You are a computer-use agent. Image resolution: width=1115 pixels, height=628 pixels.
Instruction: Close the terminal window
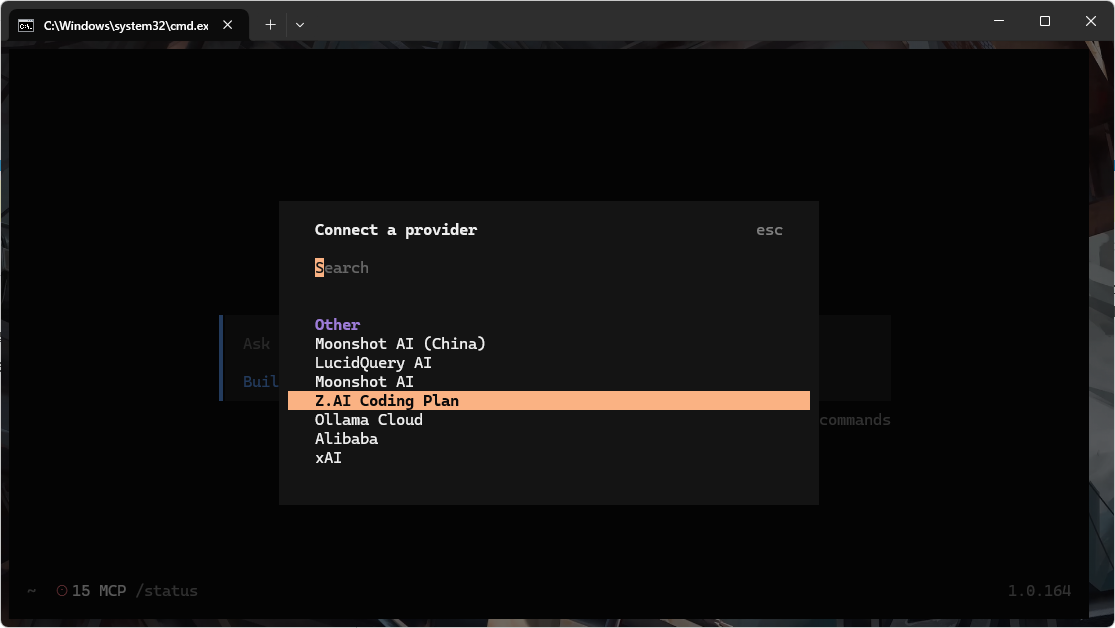coord(1091,21)
